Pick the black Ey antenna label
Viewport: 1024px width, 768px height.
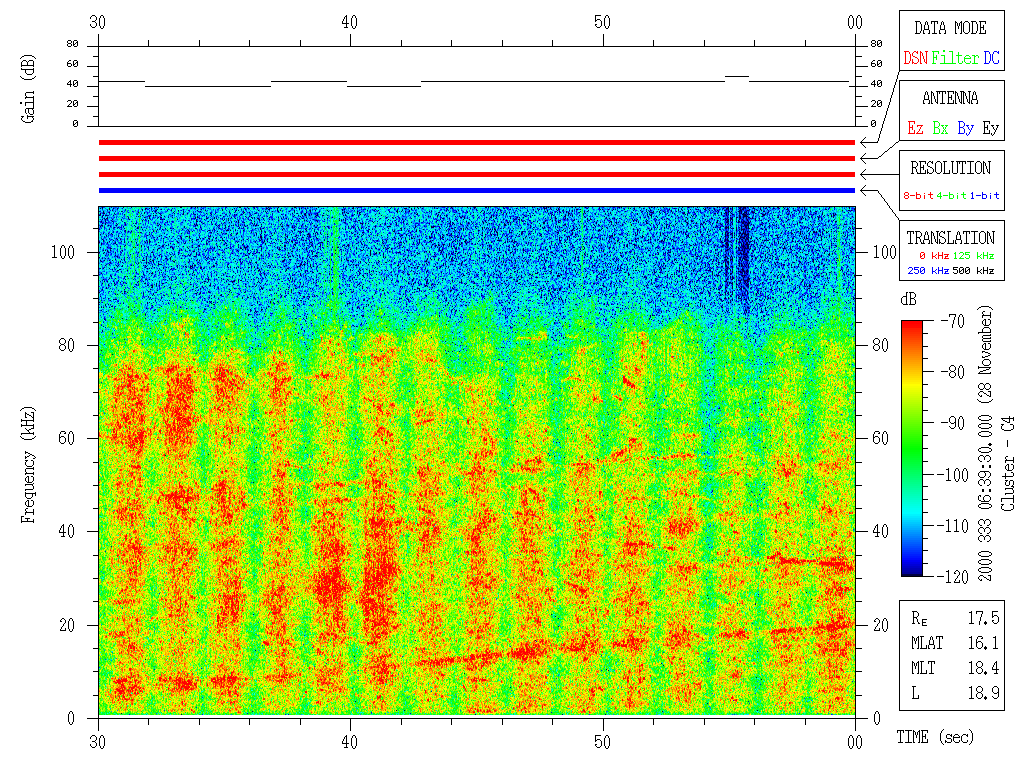point(990,129)
